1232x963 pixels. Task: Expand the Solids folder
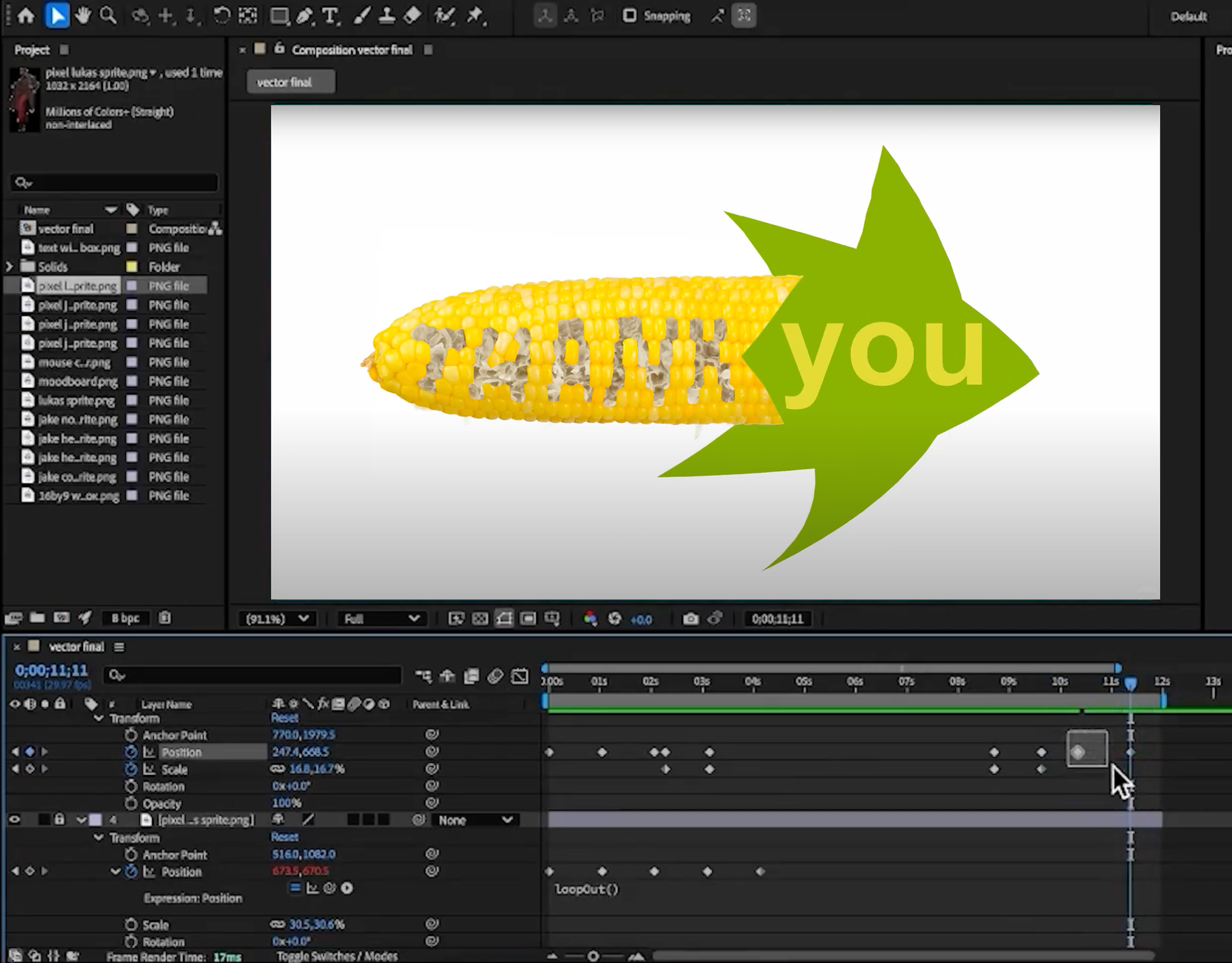(x=9, y=267)
